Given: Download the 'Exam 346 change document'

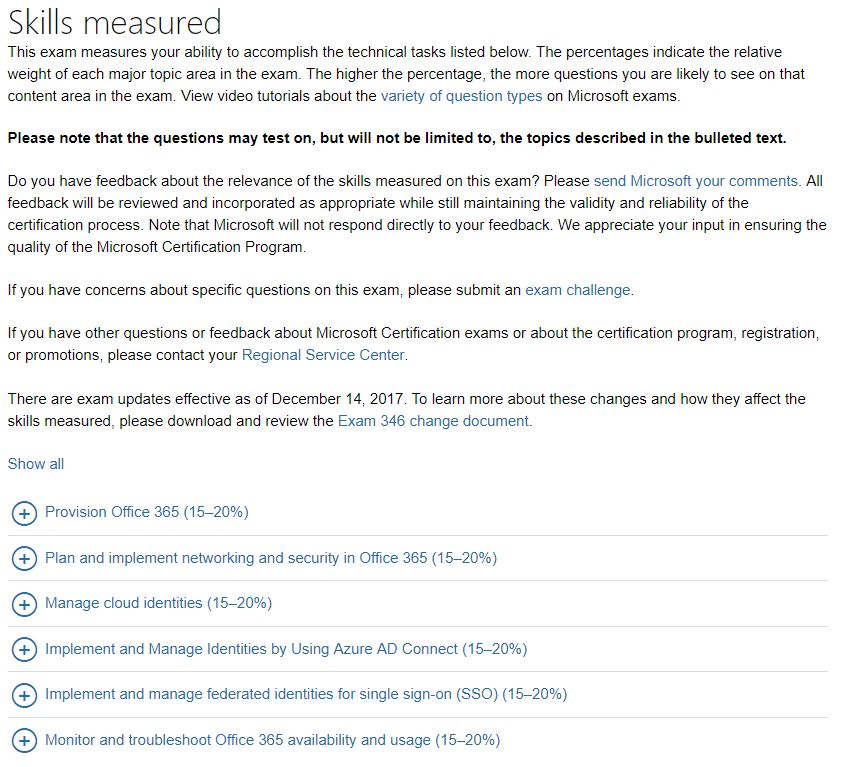Looking at the screenshot, I should click(433, 421).
